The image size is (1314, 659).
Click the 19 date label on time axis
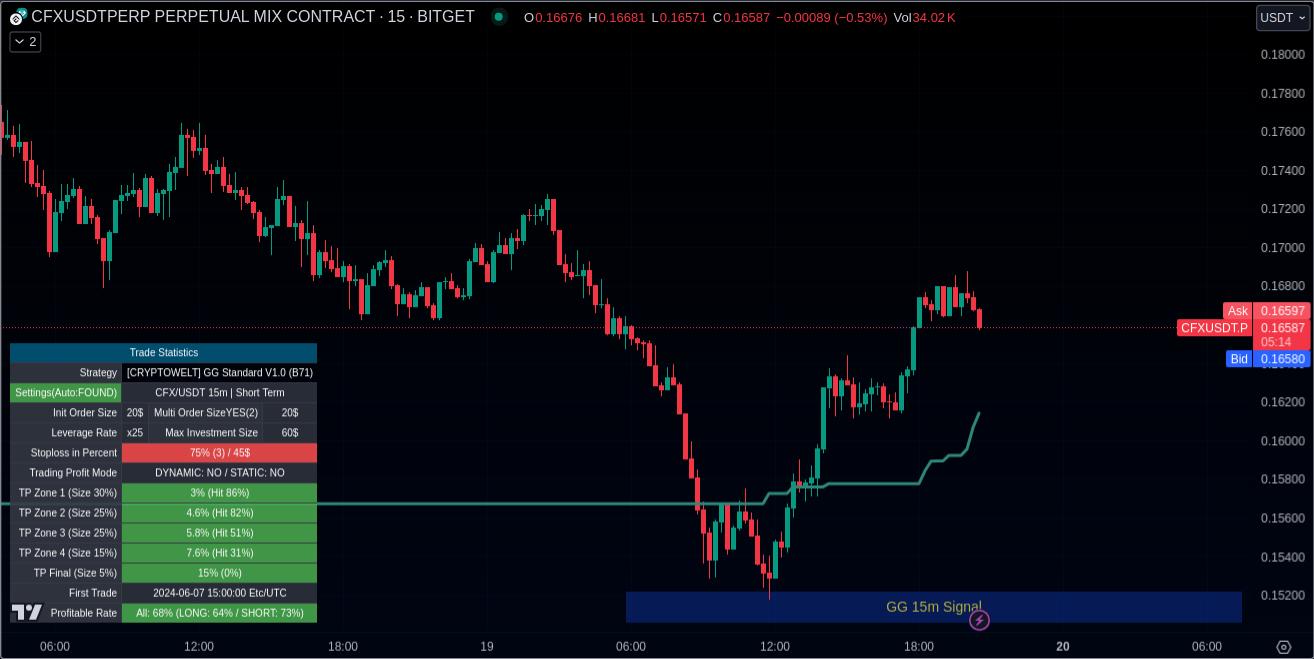(x=487, y=647)
